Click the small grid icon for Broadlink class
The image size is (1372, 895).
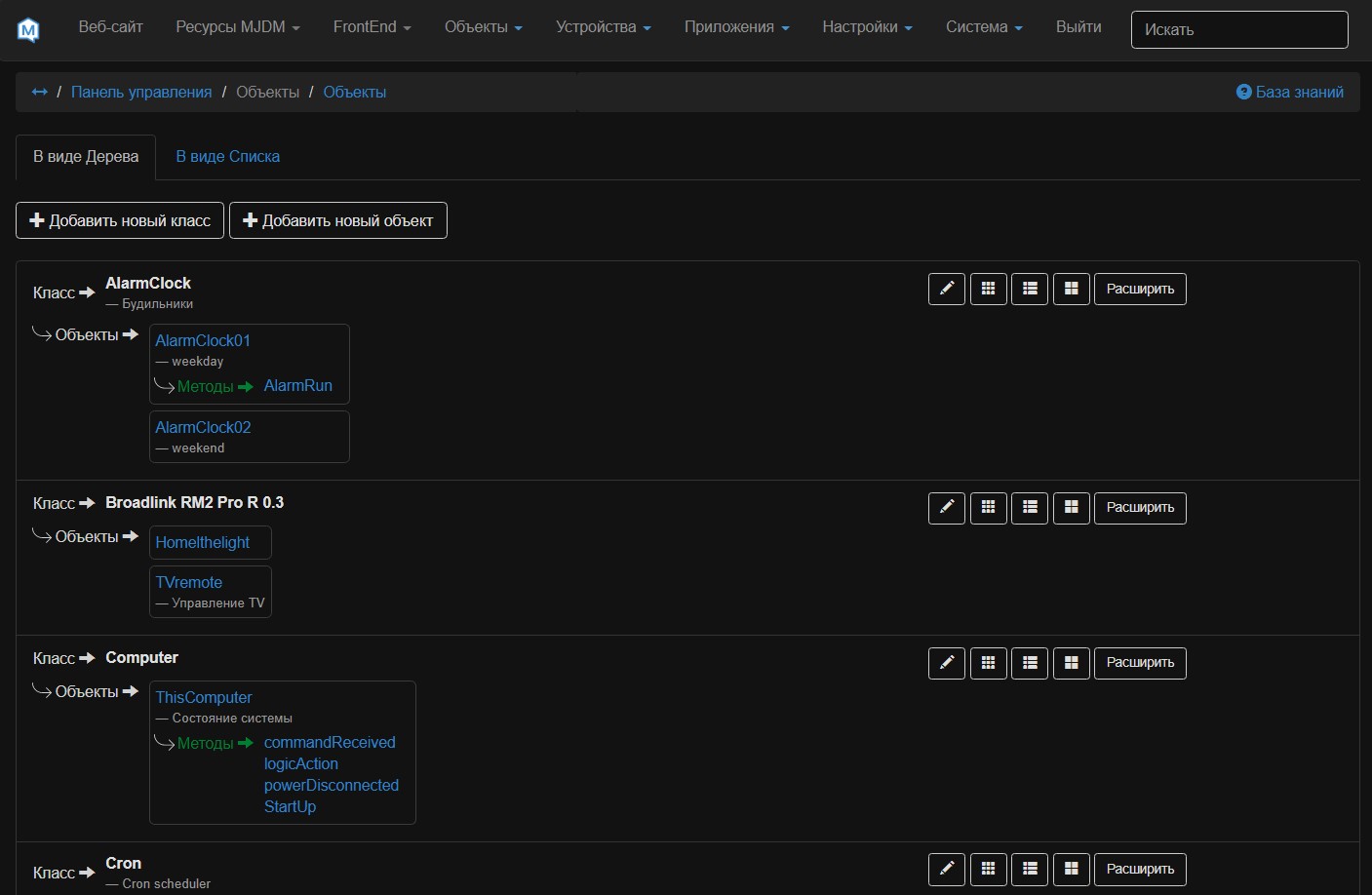(x=988, y=507)
